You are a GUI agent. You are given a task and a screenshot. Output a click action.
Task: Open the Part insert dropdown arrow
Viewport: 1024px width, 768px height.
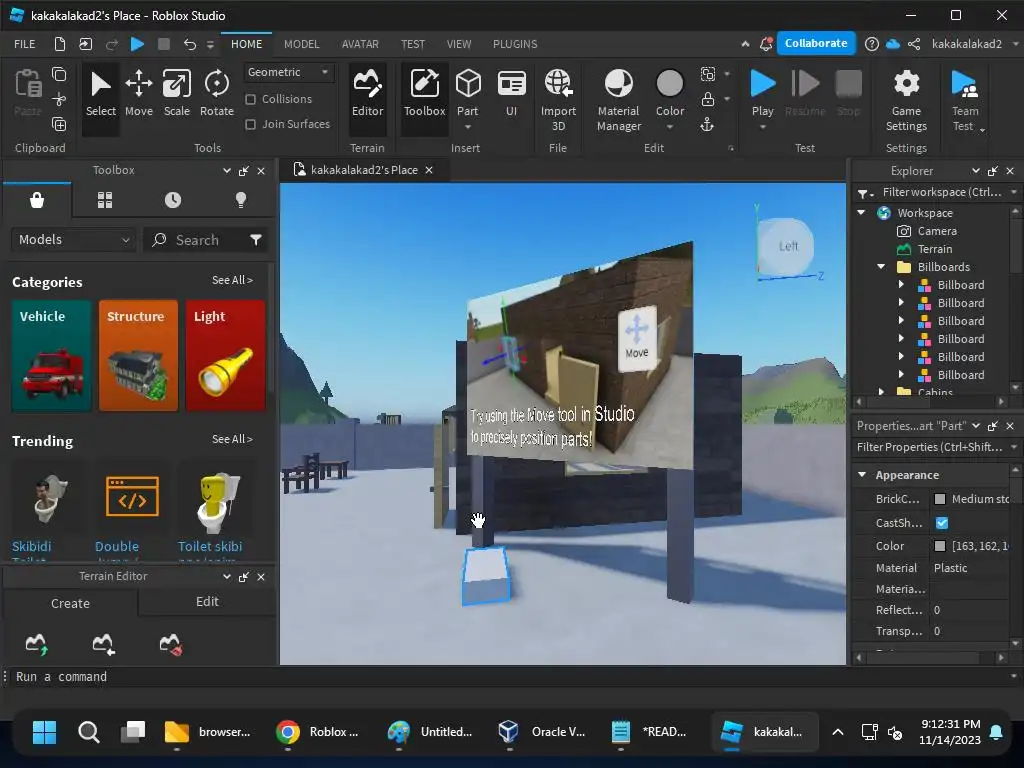click(x=468, y=127)
